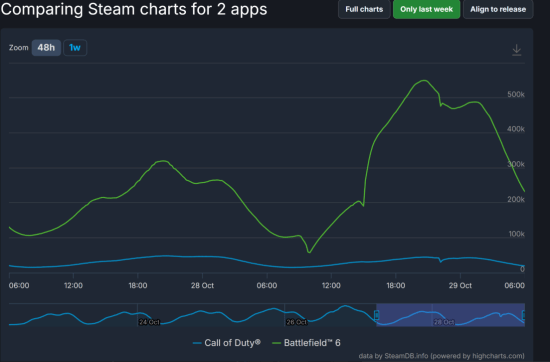
Task: Select the Only last week button
Action: tap(427, 9)
